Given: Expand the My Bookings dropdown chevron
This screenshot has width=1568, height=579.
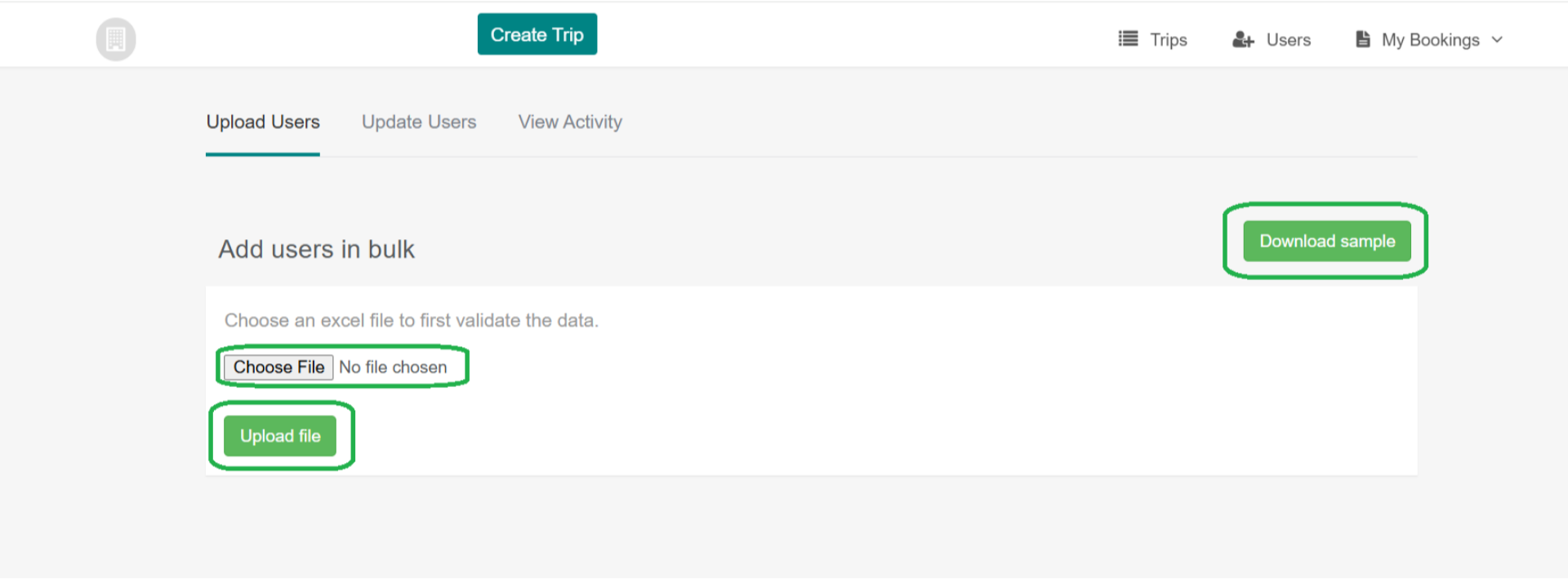Looking at the screenshot, I should tap(1497, 39).
